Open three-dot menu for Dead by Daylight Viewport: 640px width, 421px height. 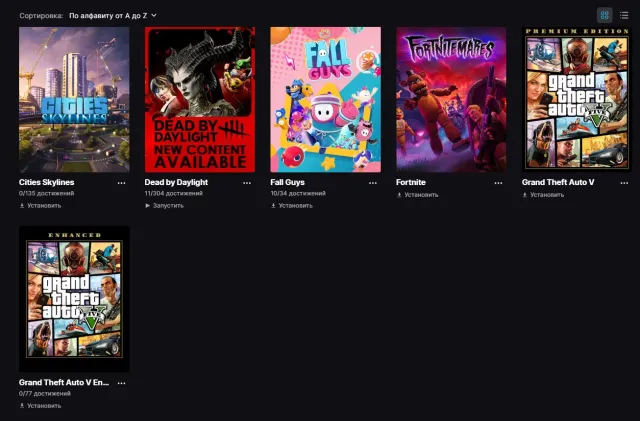247,183
